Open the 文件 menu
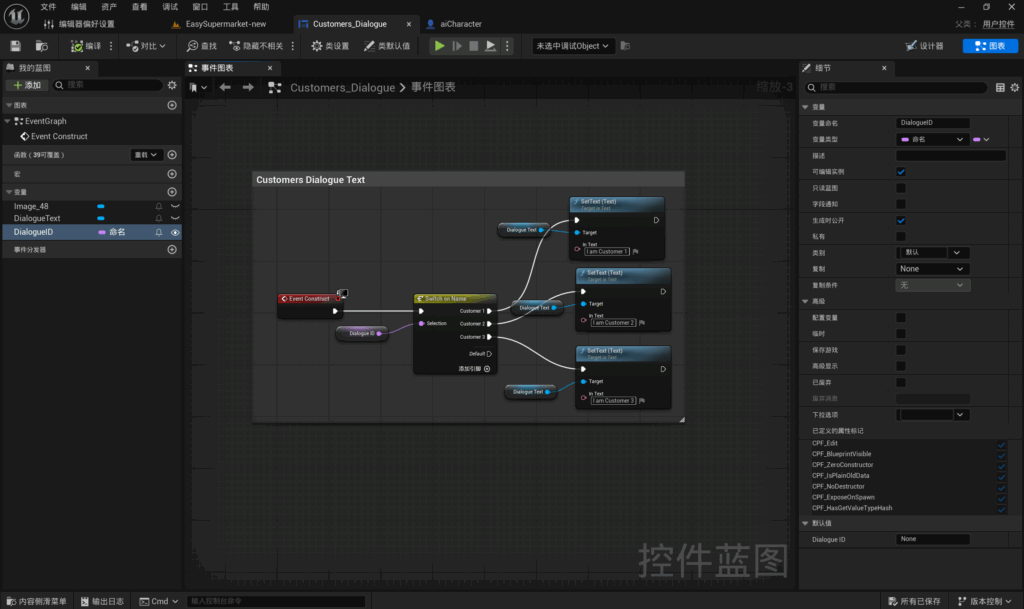The width and height of the screenshot is (1024, 609). [x=48, y=7]
